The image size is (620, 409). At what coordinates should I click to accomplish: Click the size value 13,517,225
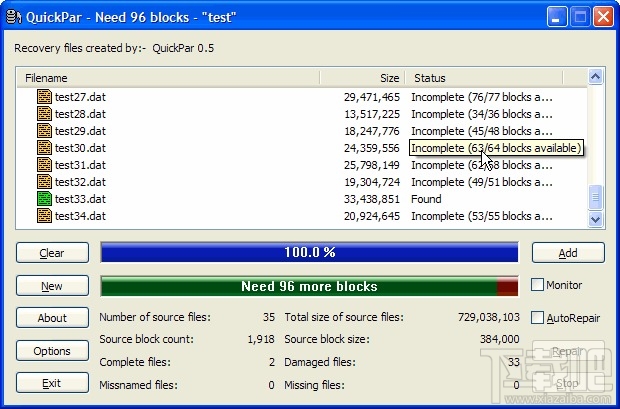[372, 114]
